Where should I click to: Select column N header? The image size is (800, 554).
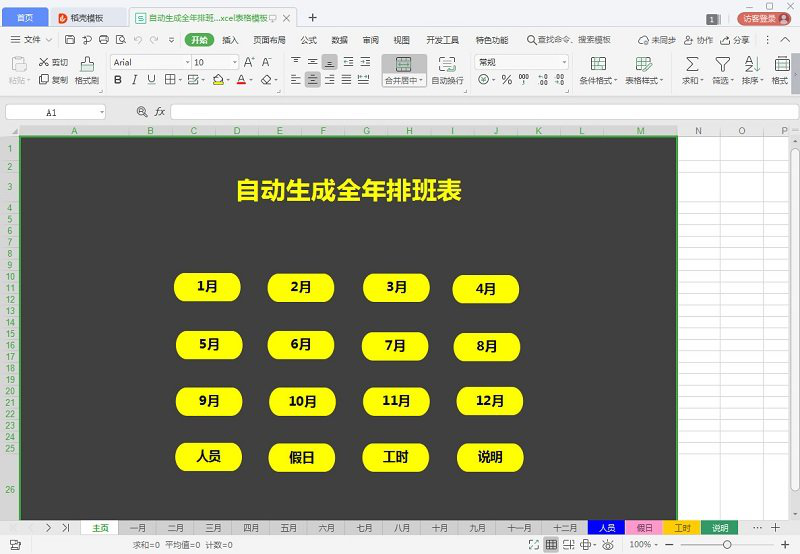click(x=698, y=131)
